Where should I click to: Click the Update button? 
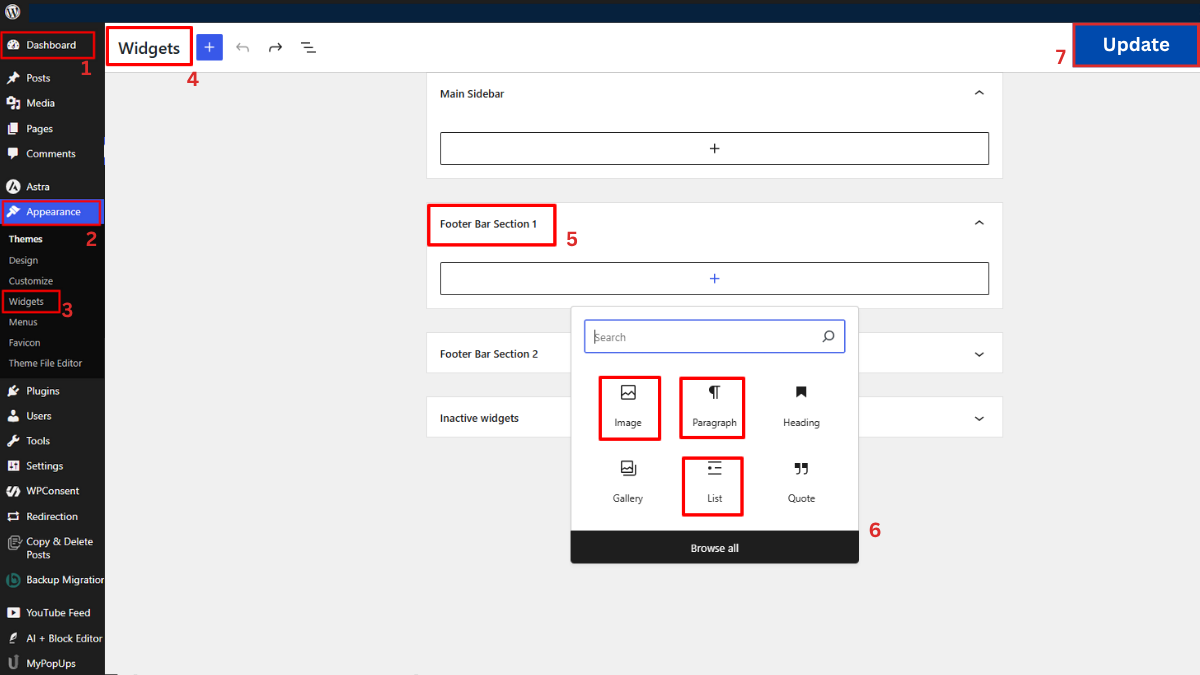coord(1135,45)
